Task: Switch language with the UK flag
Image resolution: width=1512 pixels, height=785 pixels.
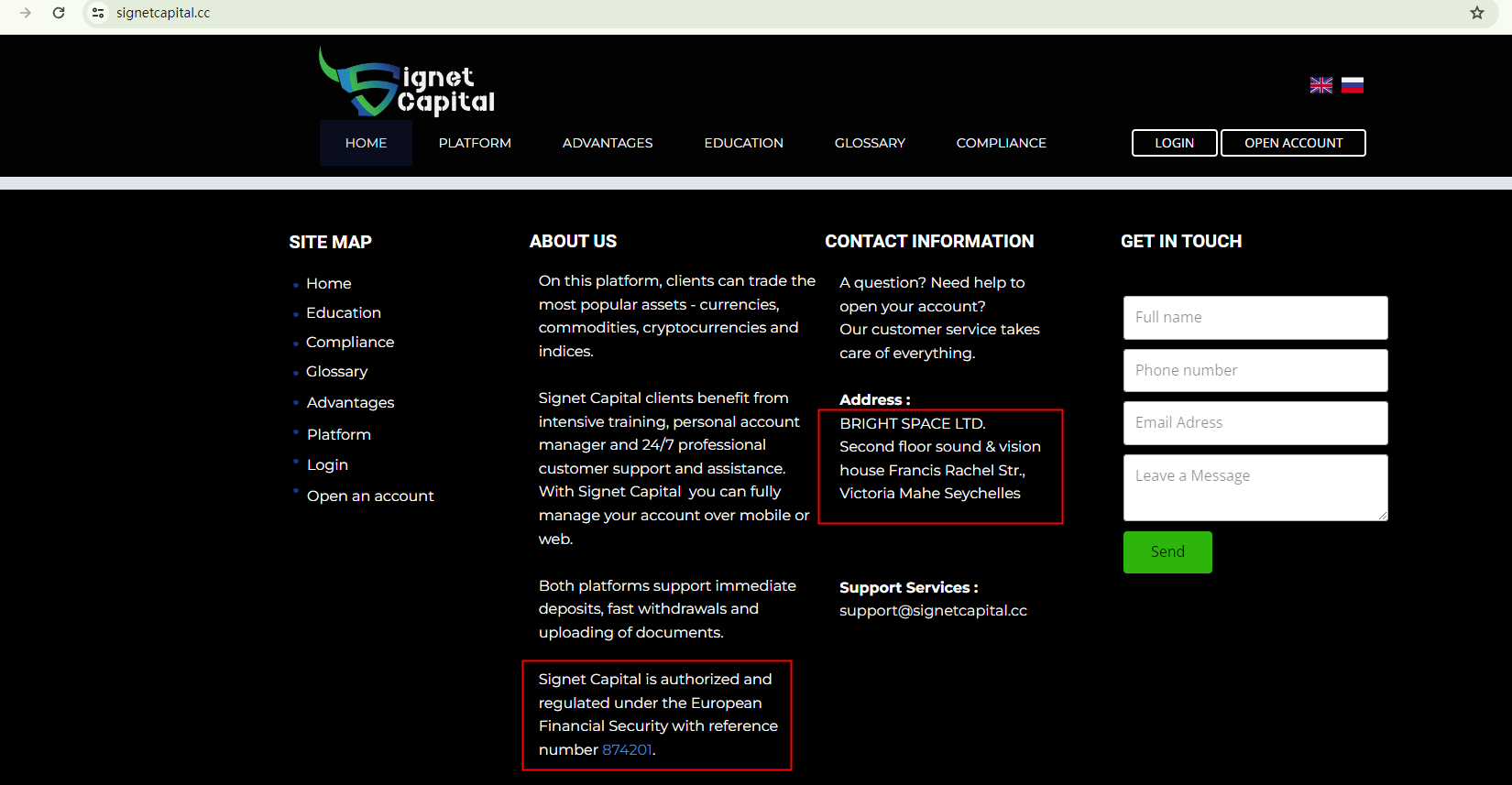Action: click(1320, 85)
